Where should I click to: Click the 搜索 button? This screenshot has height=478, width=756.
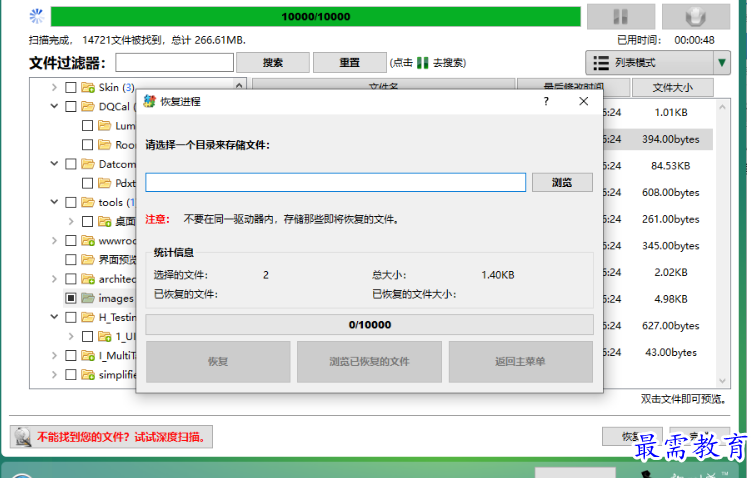coord(273,63)
